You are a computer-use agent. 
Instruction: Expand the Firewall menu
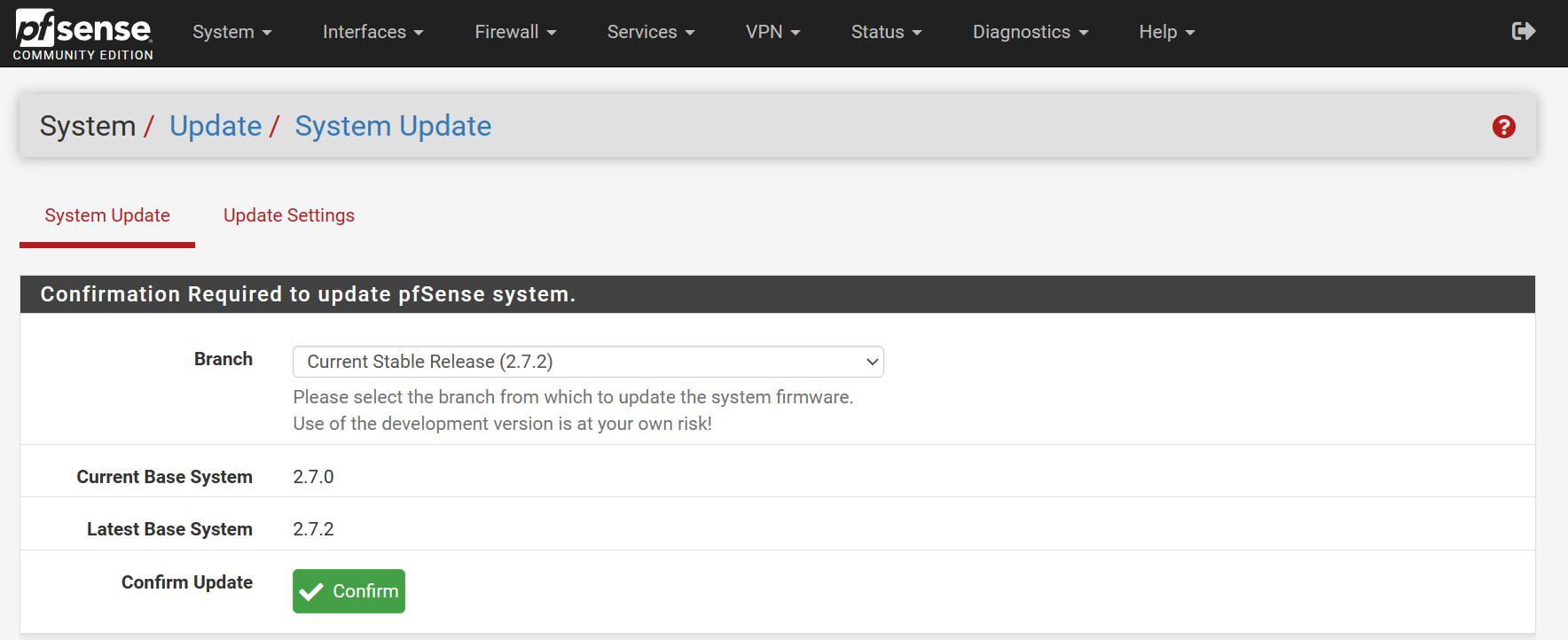pos(515,32)
